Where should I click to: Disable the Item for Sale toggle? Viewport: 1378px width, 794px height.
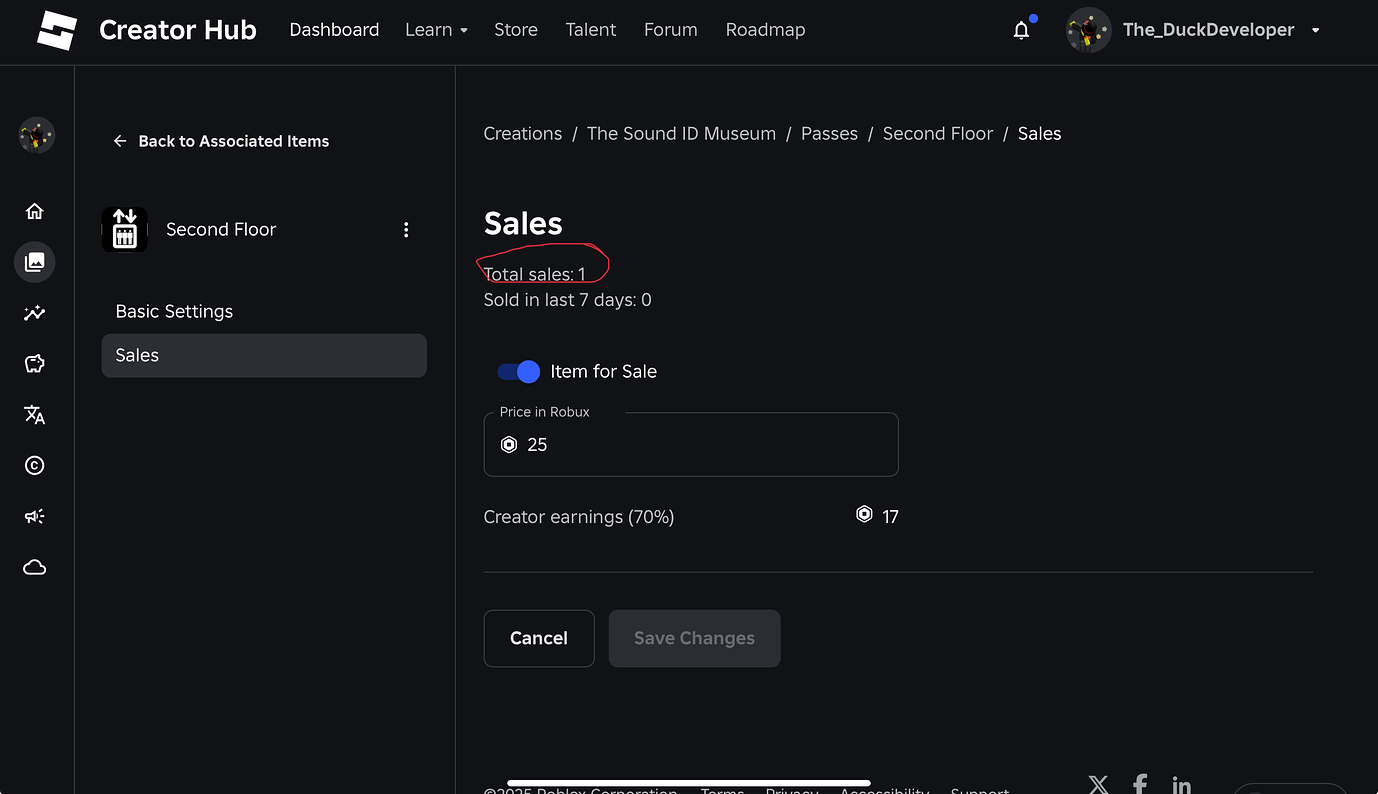click(518, 371)
